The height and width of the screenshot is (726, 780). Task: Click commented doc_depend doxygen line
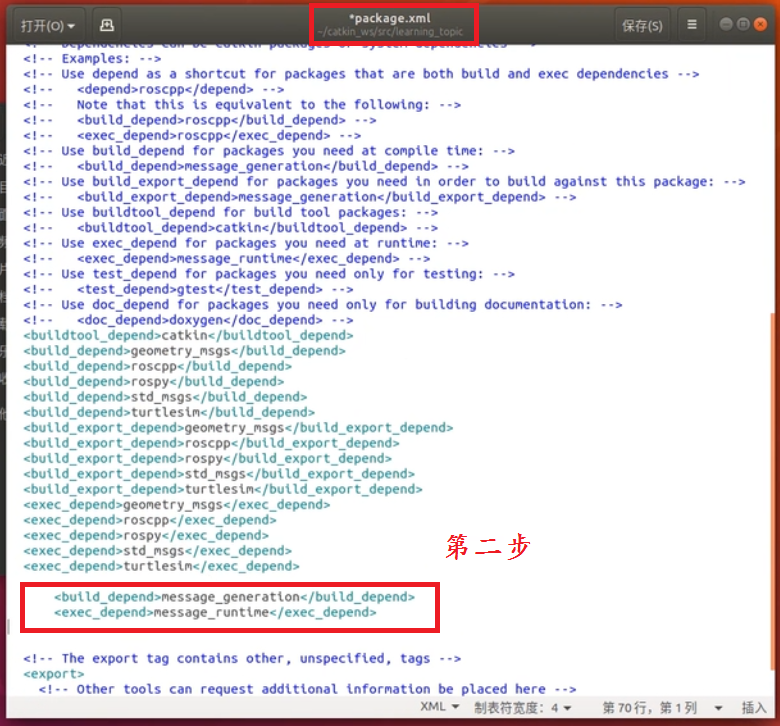[188, 320]
